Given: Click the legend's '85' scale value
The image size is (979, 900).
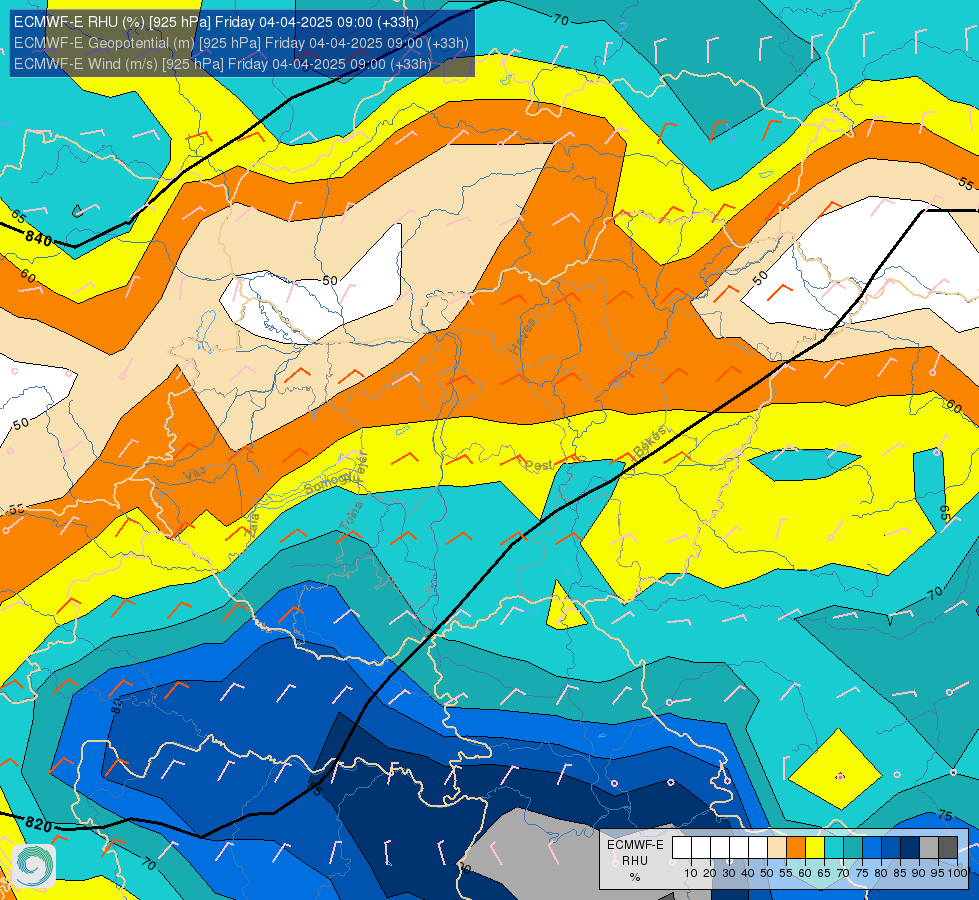Looking at the screenshot, I should (900, 874).
